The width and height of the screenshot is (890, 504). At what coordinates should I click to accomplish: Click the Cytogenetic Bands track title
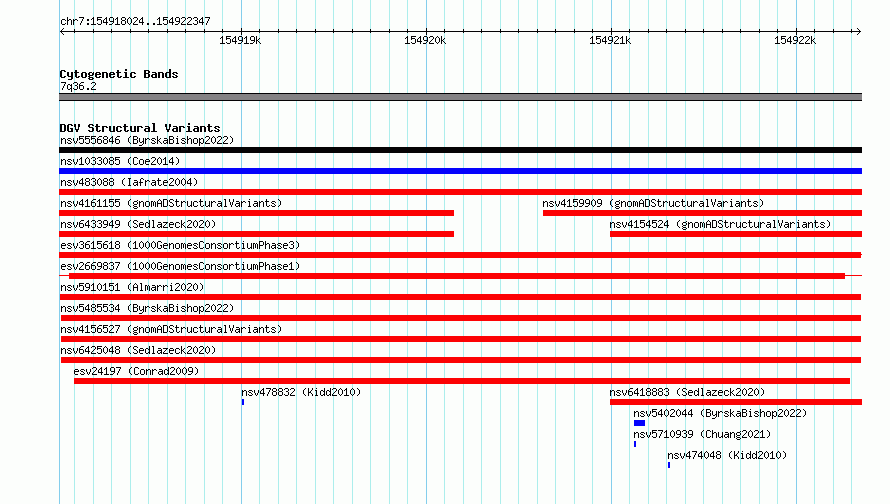tap(119, 74)
